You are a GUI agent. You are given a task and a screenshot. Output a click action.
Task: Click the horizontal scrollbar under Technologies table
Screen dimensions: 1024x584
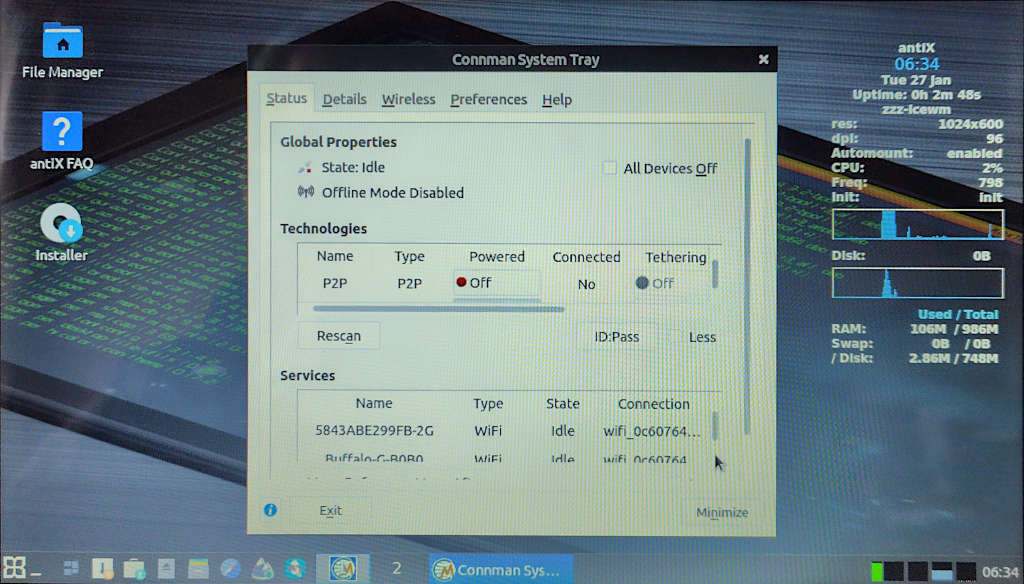pyautogui.click(x=438, y=308)
